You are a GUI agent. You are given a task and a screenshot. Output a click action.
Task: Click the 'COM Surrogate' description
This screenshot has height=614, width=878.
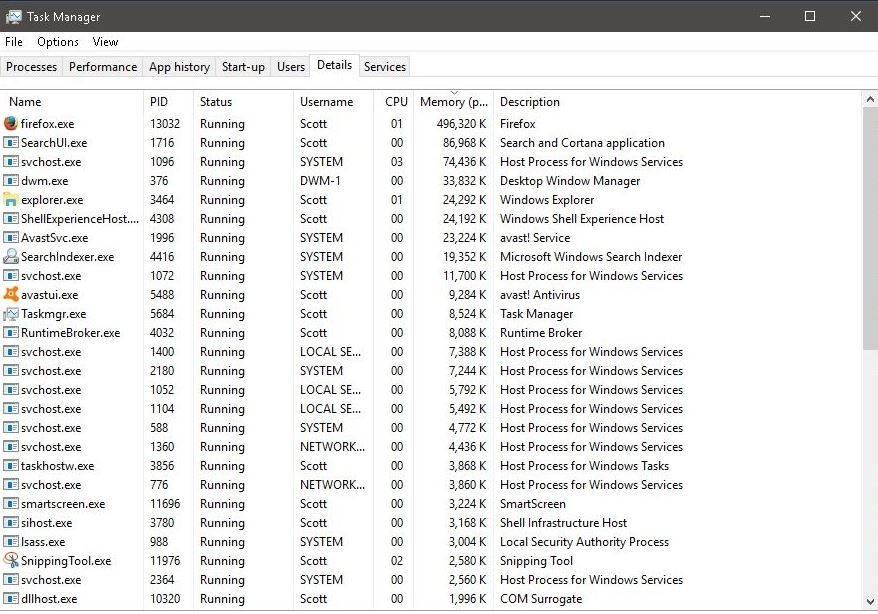pos(540,599)
